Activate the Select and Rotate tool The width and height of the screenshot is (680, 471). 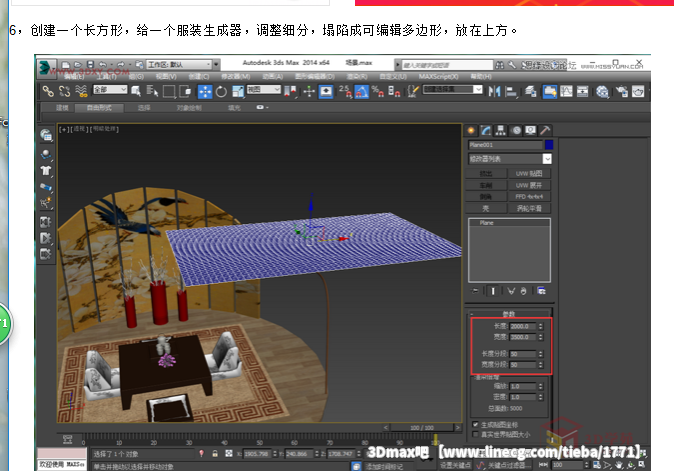point(221,92)
